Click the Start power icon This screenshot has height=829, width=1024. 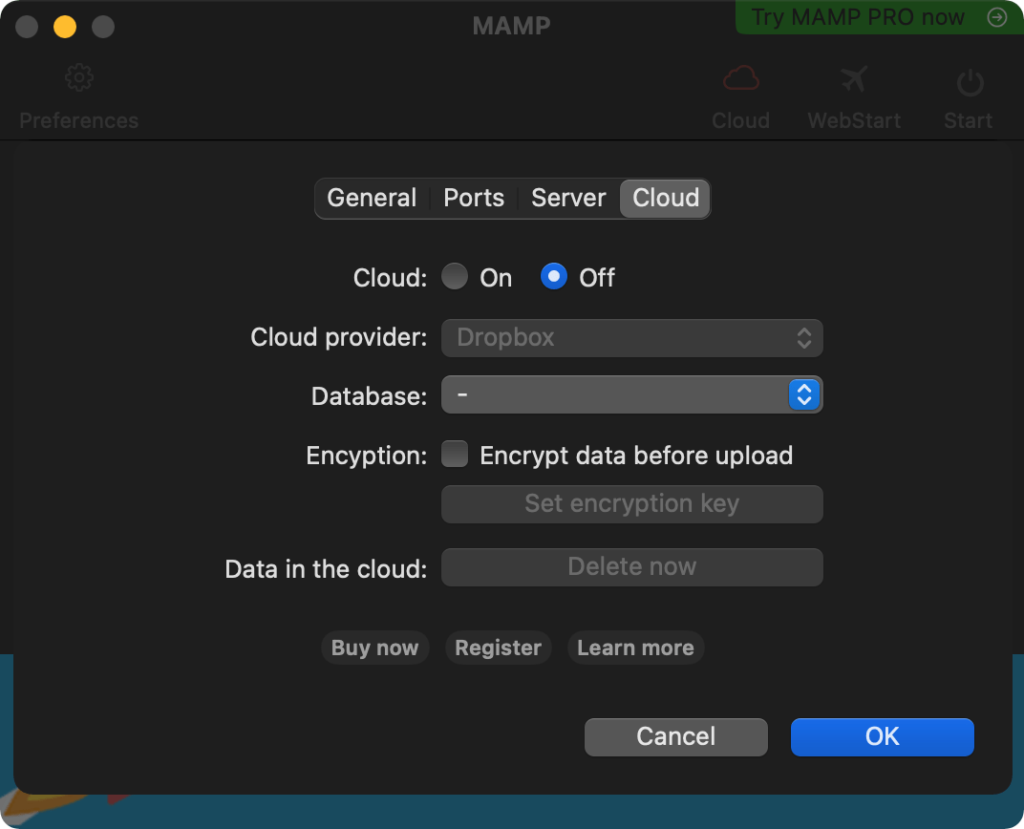[970, 82]
